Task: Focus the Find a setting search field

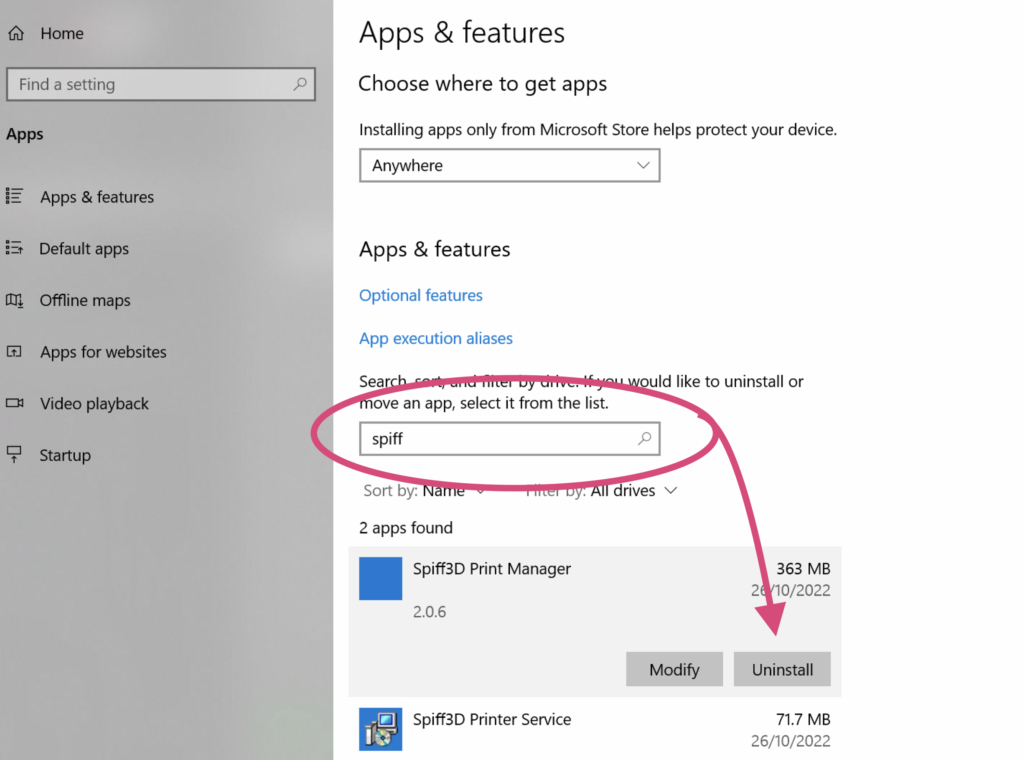Action: [161, 84]
